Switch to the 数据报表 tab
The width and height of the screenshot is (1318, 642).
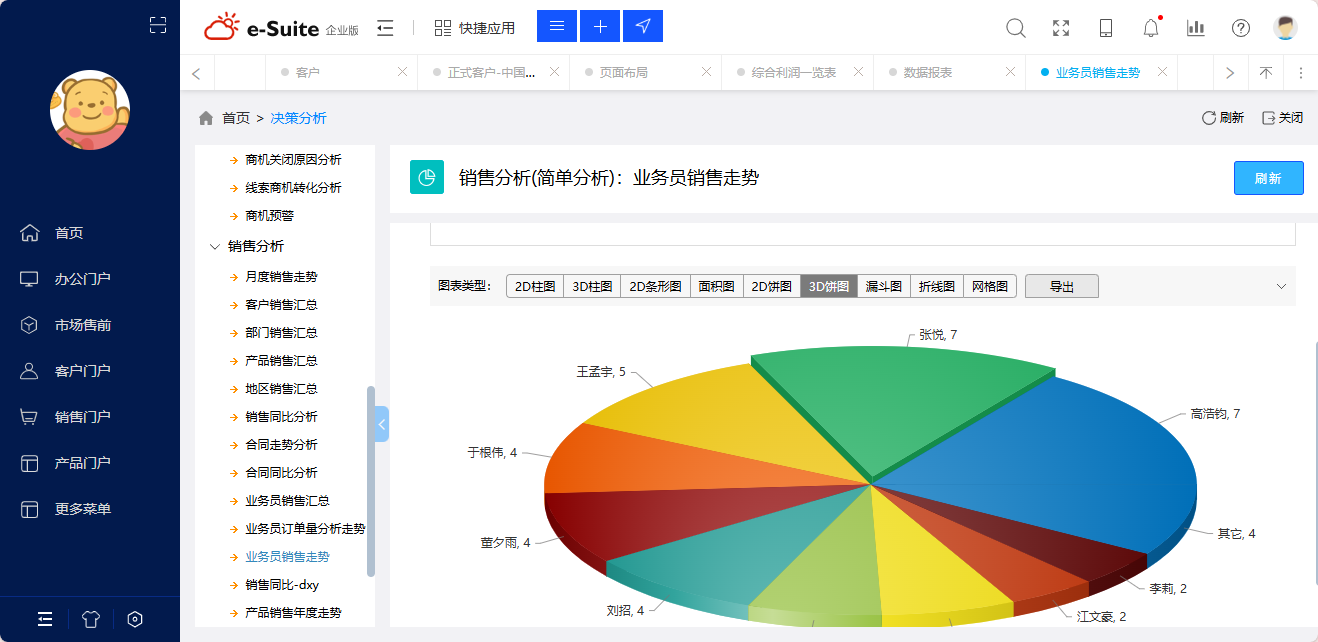(x=928, y=72)
